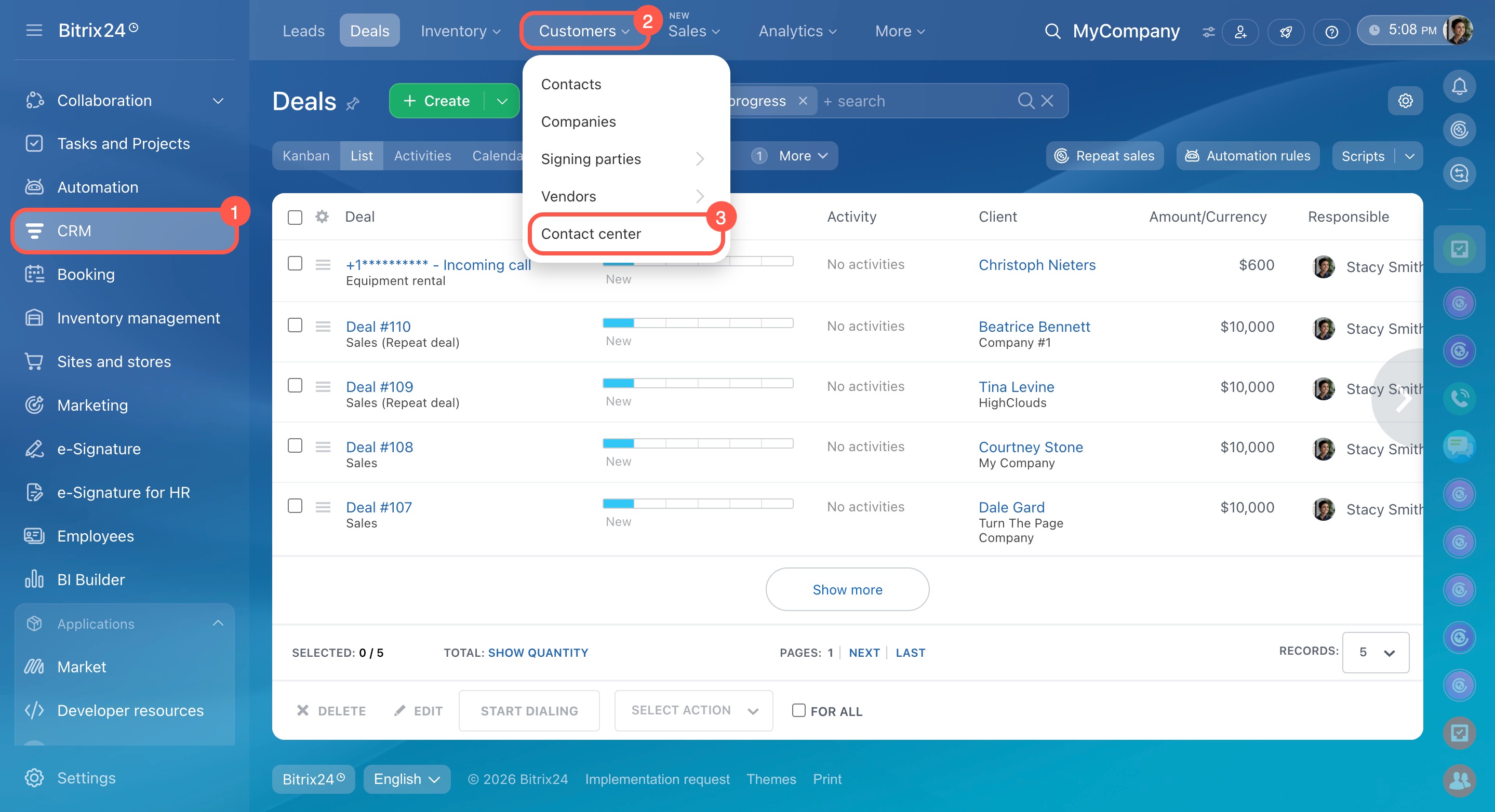This screenshot has height=812, width=1495.
Task: Switch to the Kanban view tab
Action: (x=306, y=155)
